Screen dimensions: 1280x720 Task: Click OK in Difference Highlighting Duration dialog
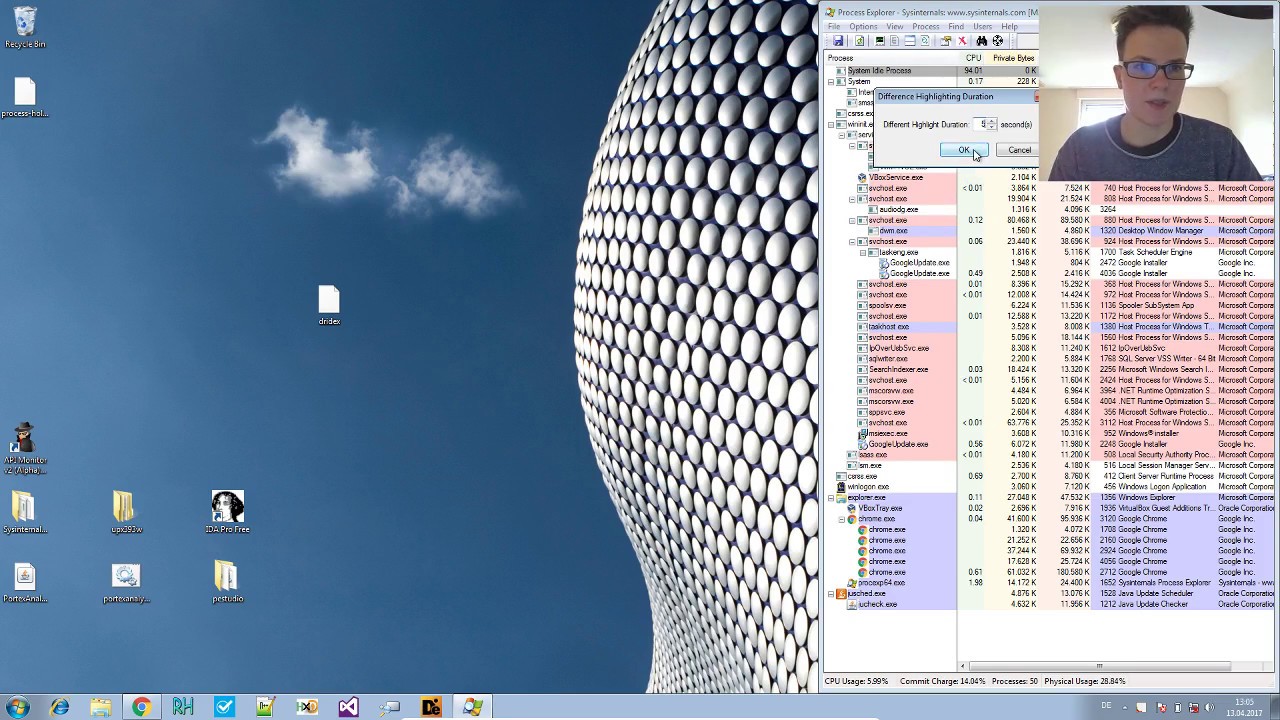964,150
